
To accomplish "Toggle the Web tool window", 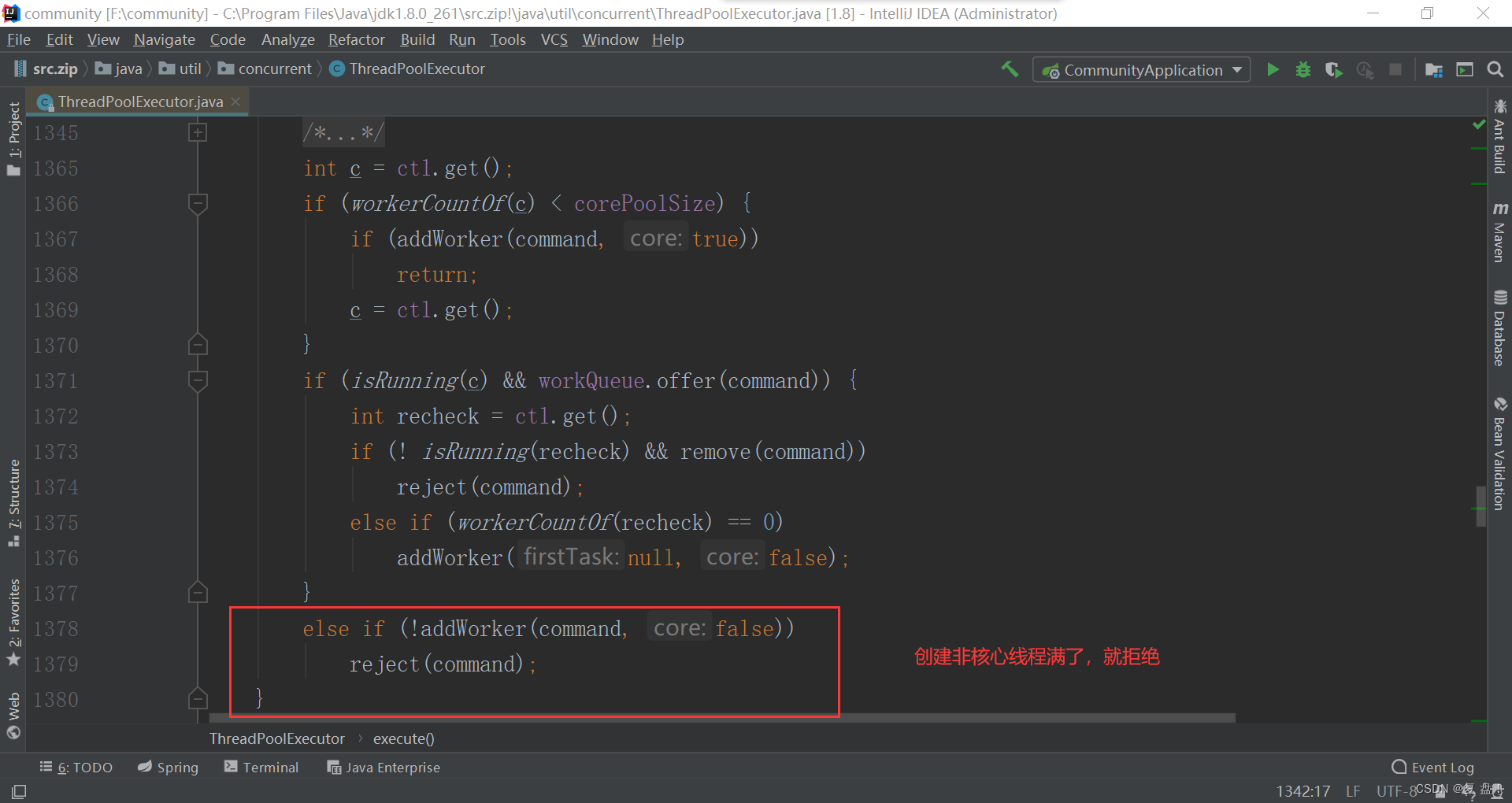I will [x=13, y=716].
